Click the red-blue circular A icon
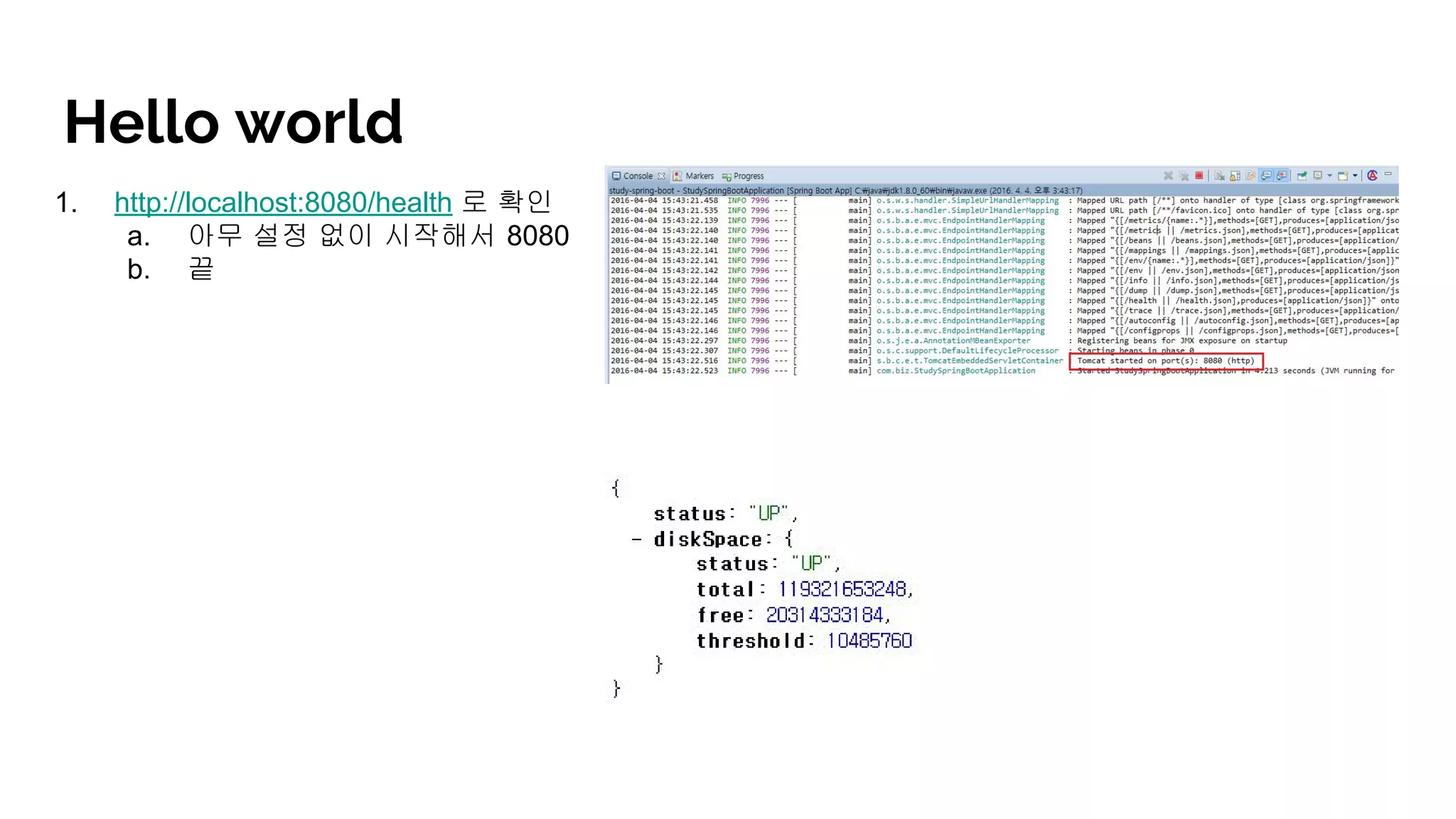This screenshot has width=1456, height=819. 1372,175
